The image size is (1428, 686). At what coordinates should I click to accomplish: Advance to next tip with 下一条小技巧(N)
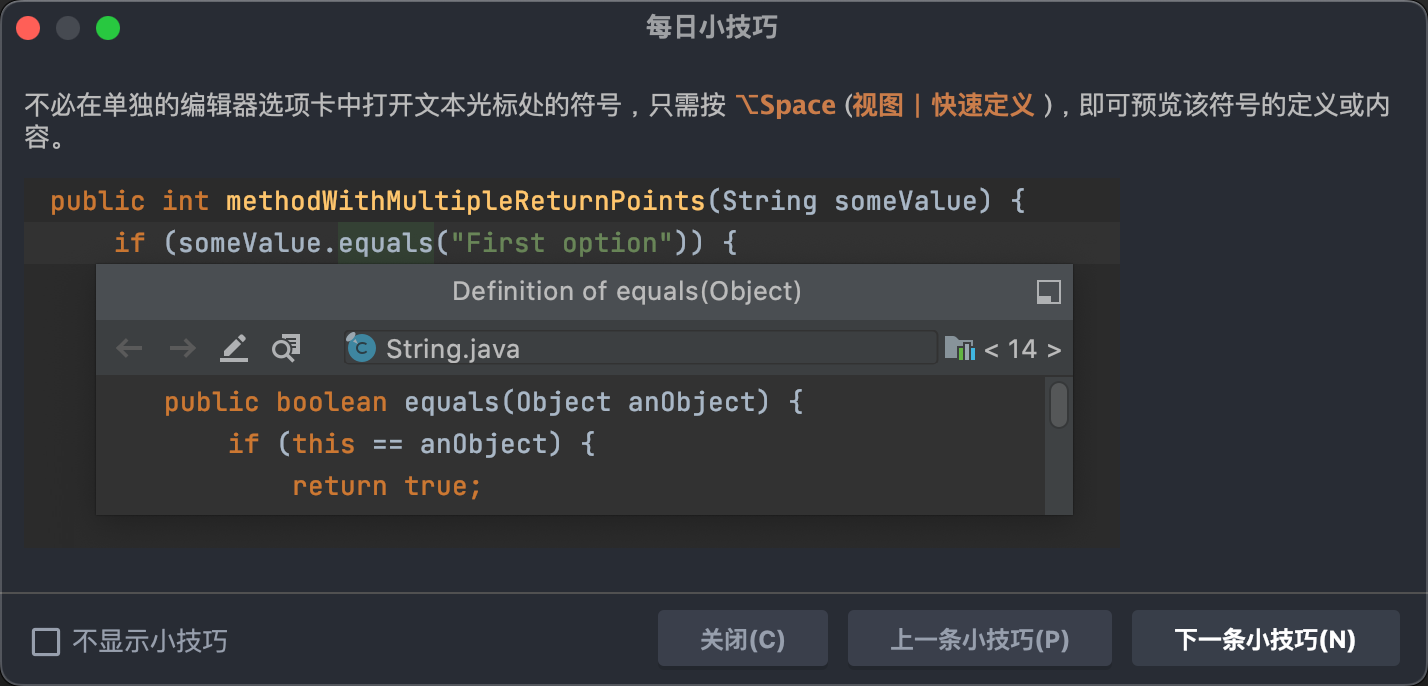[x=1265, y=638]
